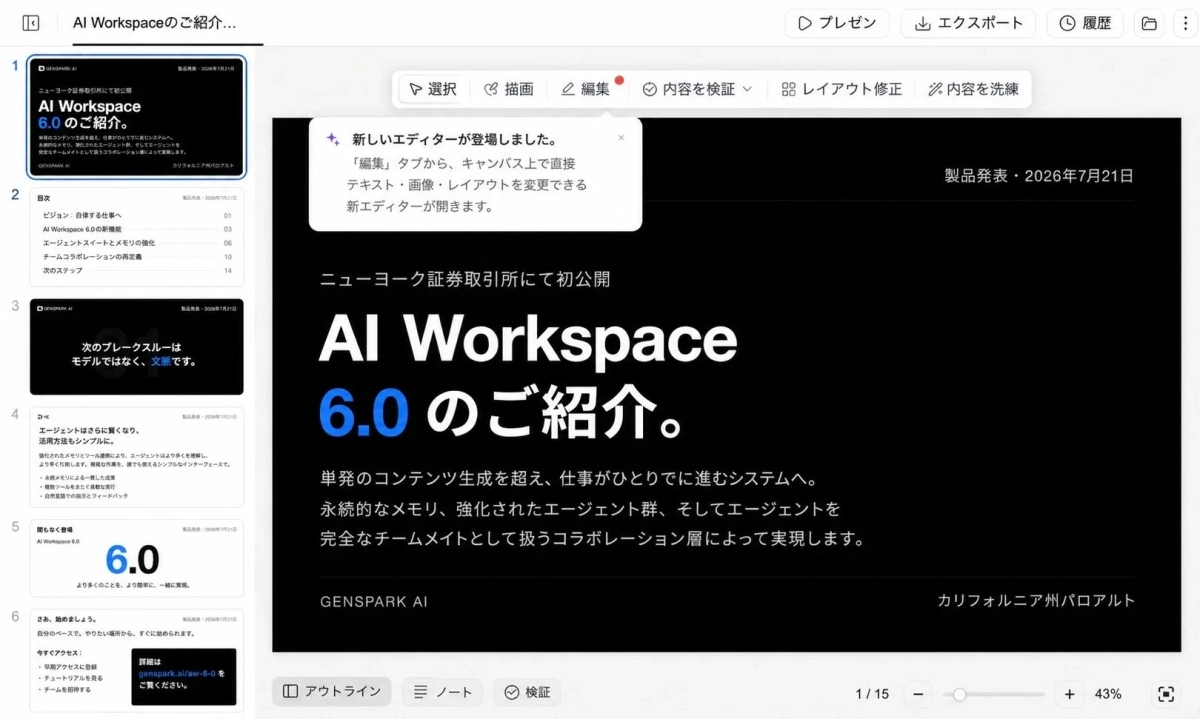
Task: Select slide 3 次のブレークスルー thumbnail
Action: (x=137, y=347)
